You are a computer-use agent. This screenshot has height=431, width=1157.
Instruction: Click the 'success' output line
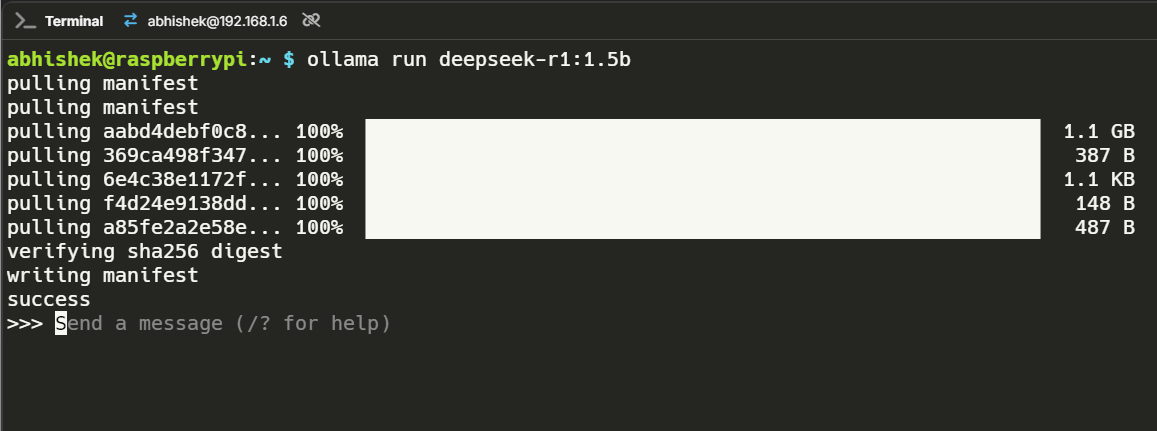pos(49,300)
